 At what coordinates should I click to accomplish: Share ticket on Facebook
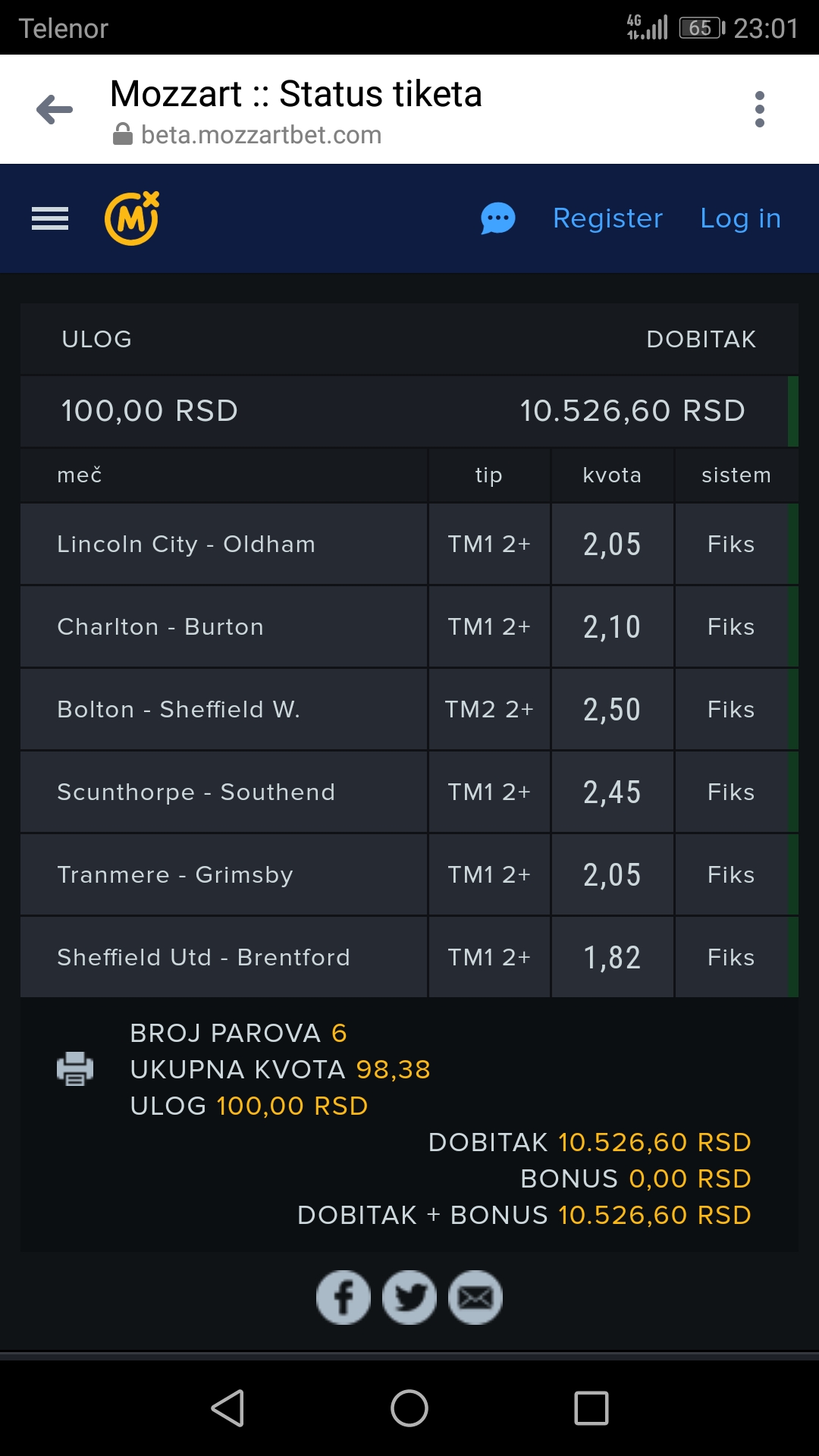344,1298
